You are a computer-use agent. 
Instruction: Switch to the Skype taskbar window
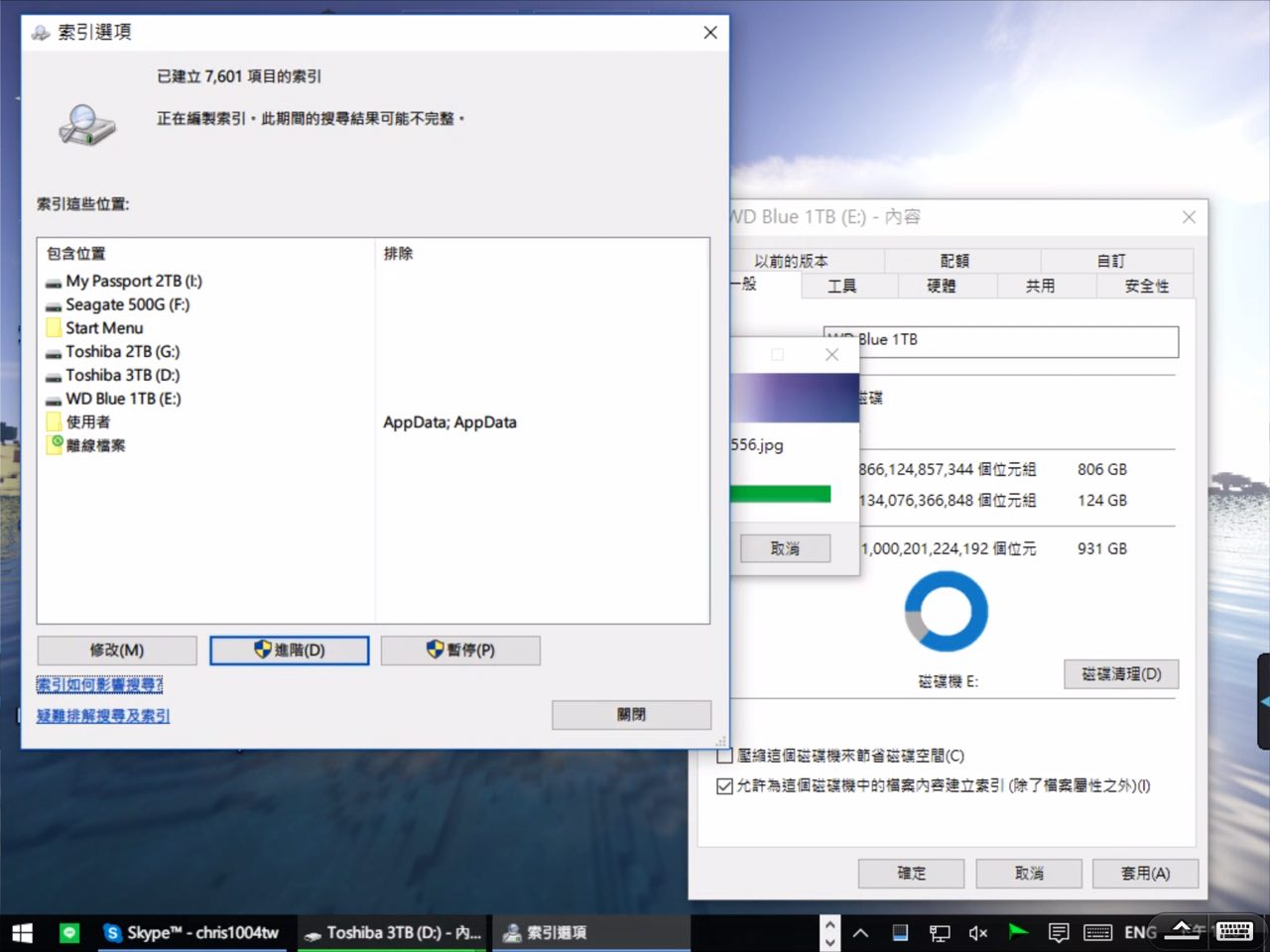click(193, 933)
